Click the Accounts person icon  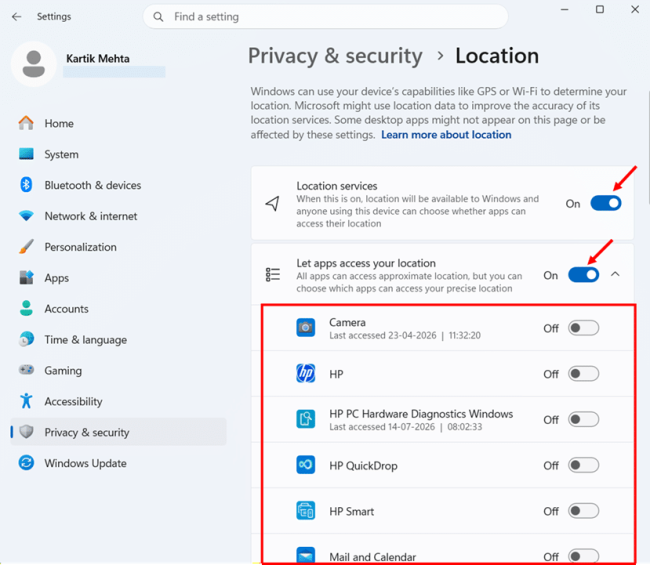click(x=26, y=308)
